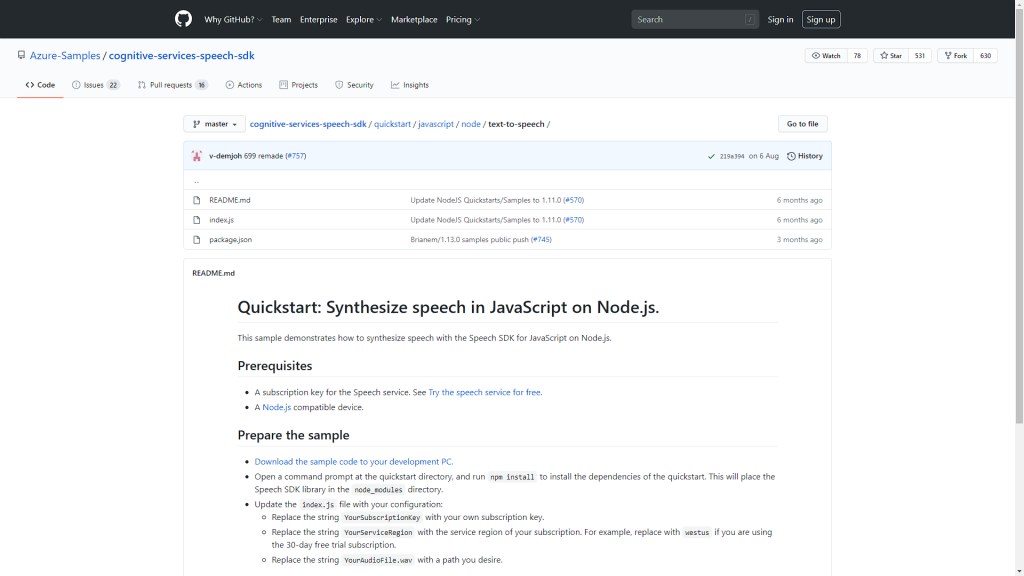Click the repository book icon beside Azure-Samples

(x=22, y=56)
